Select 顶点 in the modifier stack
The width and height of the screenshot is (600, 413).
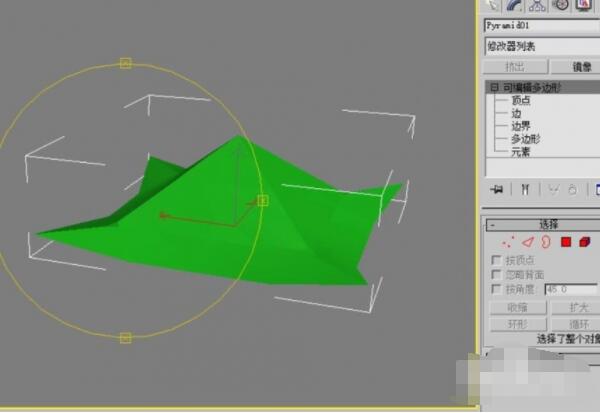521,100
